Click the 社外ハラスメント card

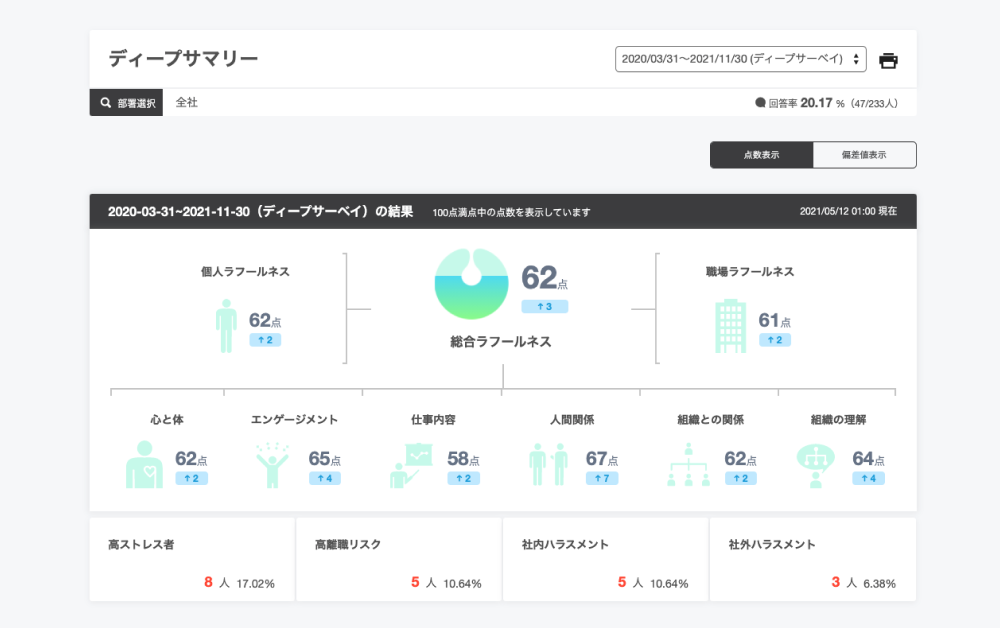click(812, 560)
